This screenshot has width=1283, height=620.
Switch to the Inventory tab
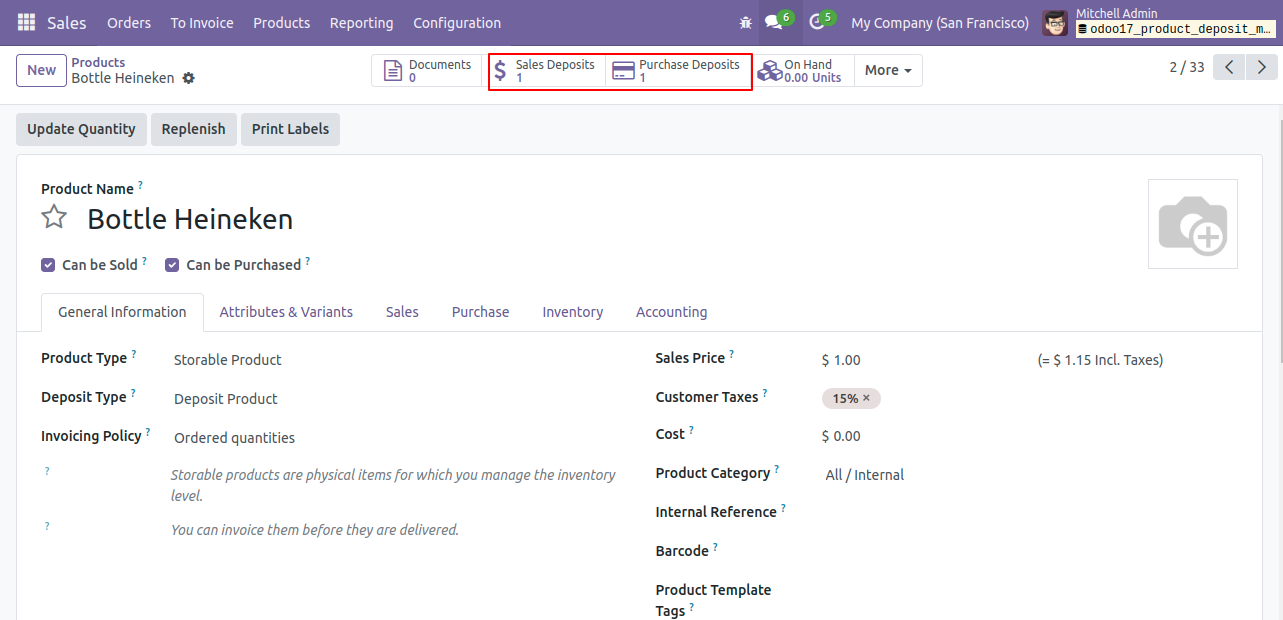[x=573, y=312]
